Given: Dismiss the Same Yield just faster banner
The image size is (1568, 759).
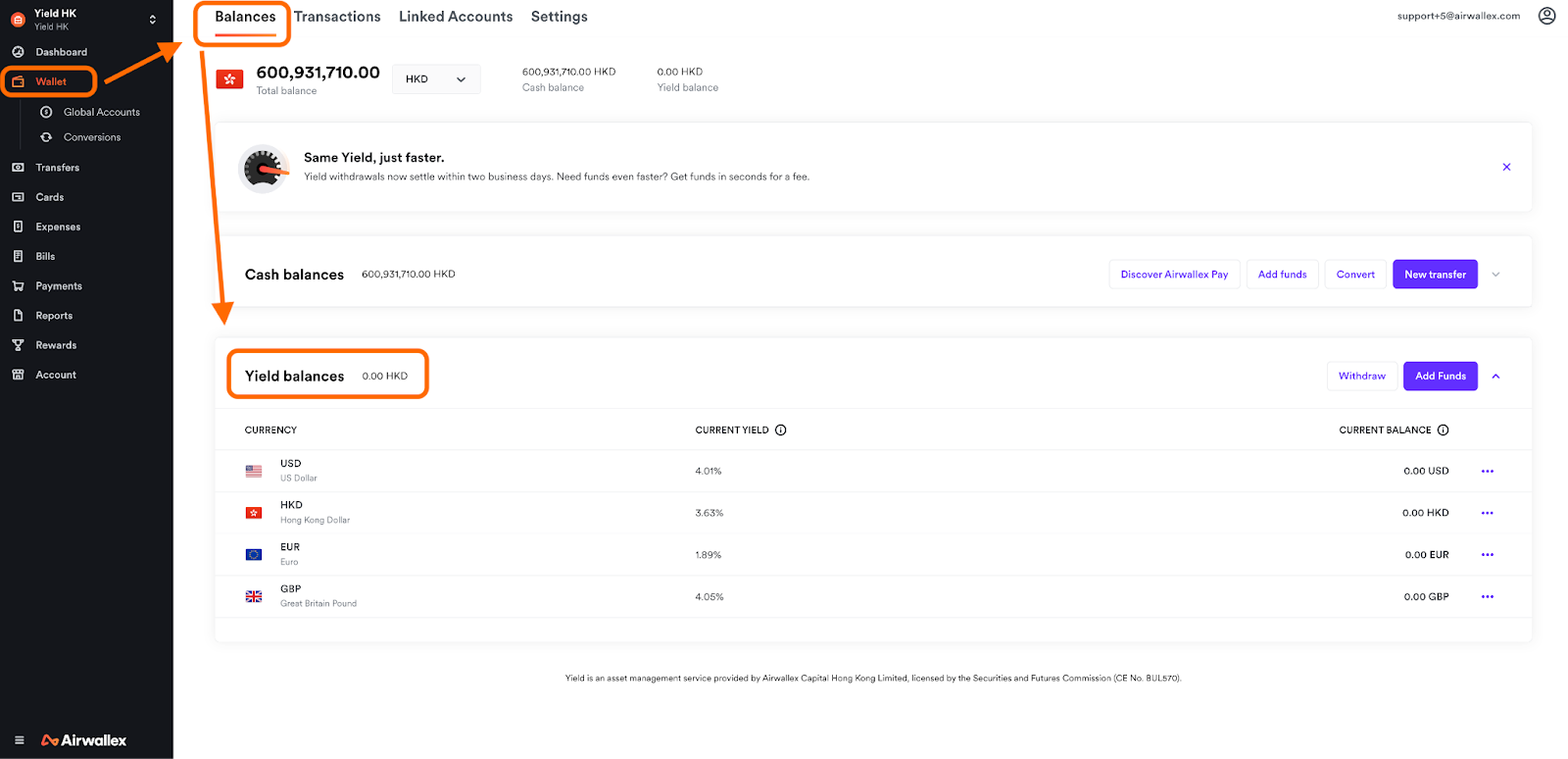Looking at the screenshot, I should coord(1506,168).
